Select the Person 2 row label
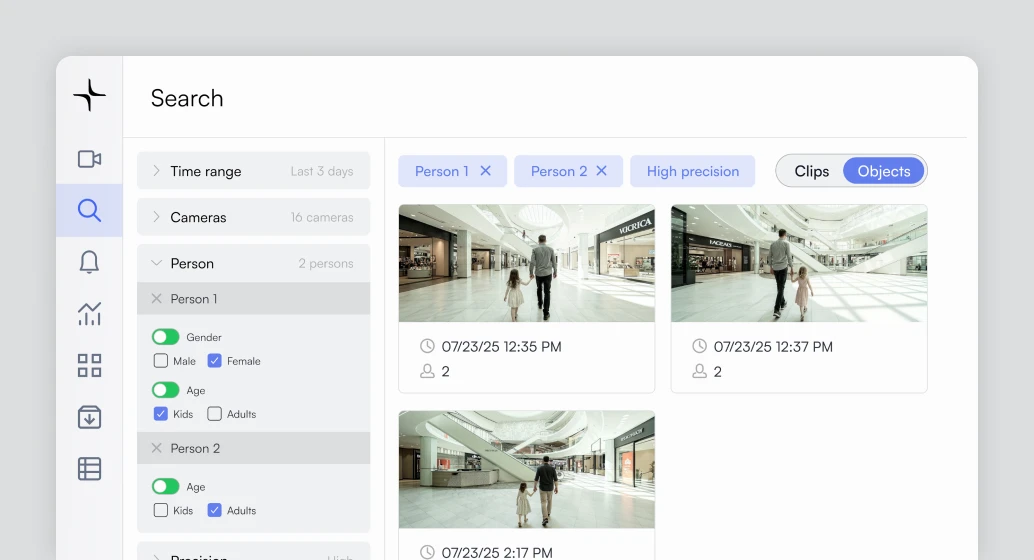 click(195, 449)
